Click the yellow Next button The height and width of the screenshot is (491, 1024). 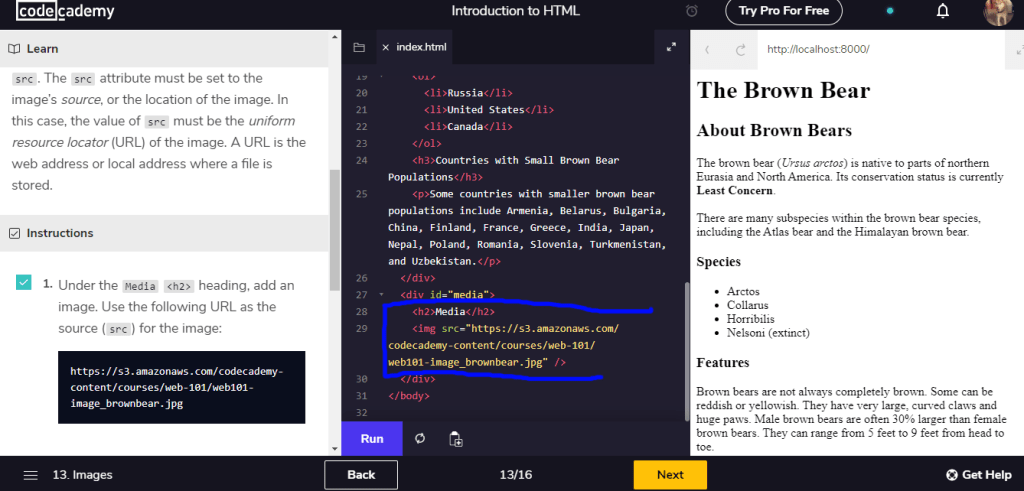tap(669, 475)
